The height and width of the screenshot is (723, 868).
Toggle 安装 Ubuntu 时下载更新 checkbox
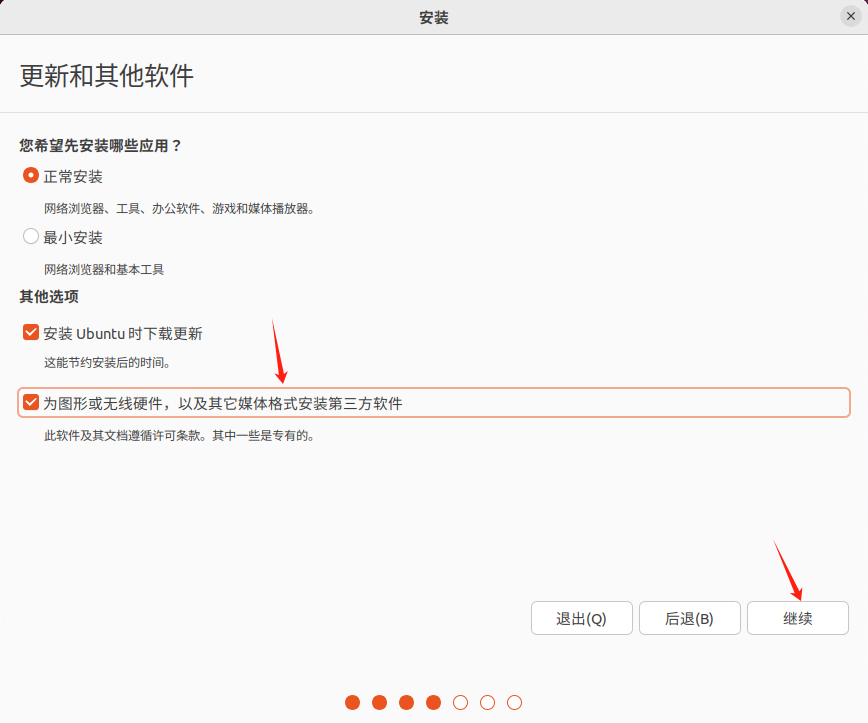click(31, 332)
